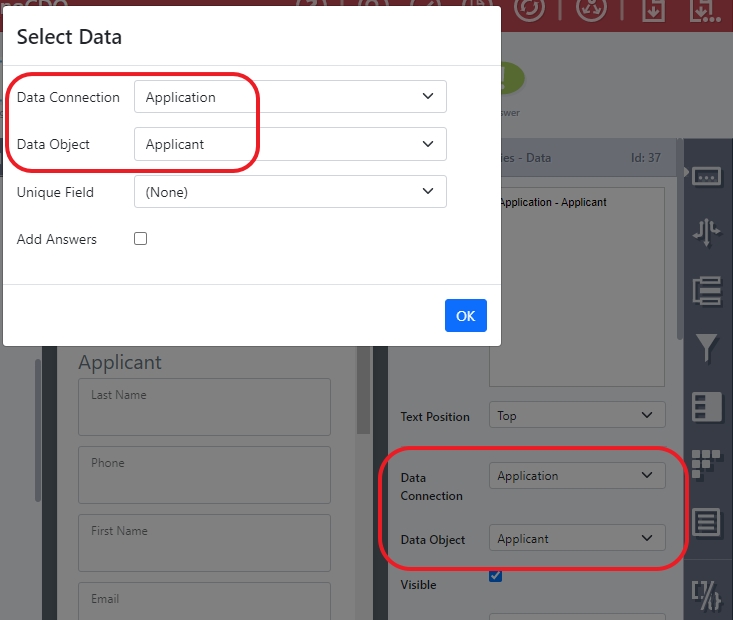Viewport: 733px width, 620px height.
Task: Click the Applicant heading in form preview
Action: (x=120, y=362)
